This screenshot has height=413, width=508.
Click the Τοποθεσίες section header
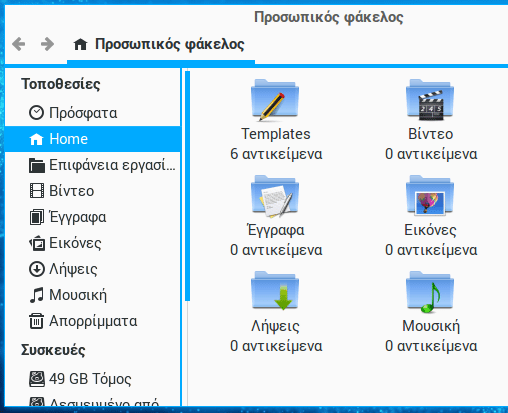pyautogui.click(x=60, y=84)
